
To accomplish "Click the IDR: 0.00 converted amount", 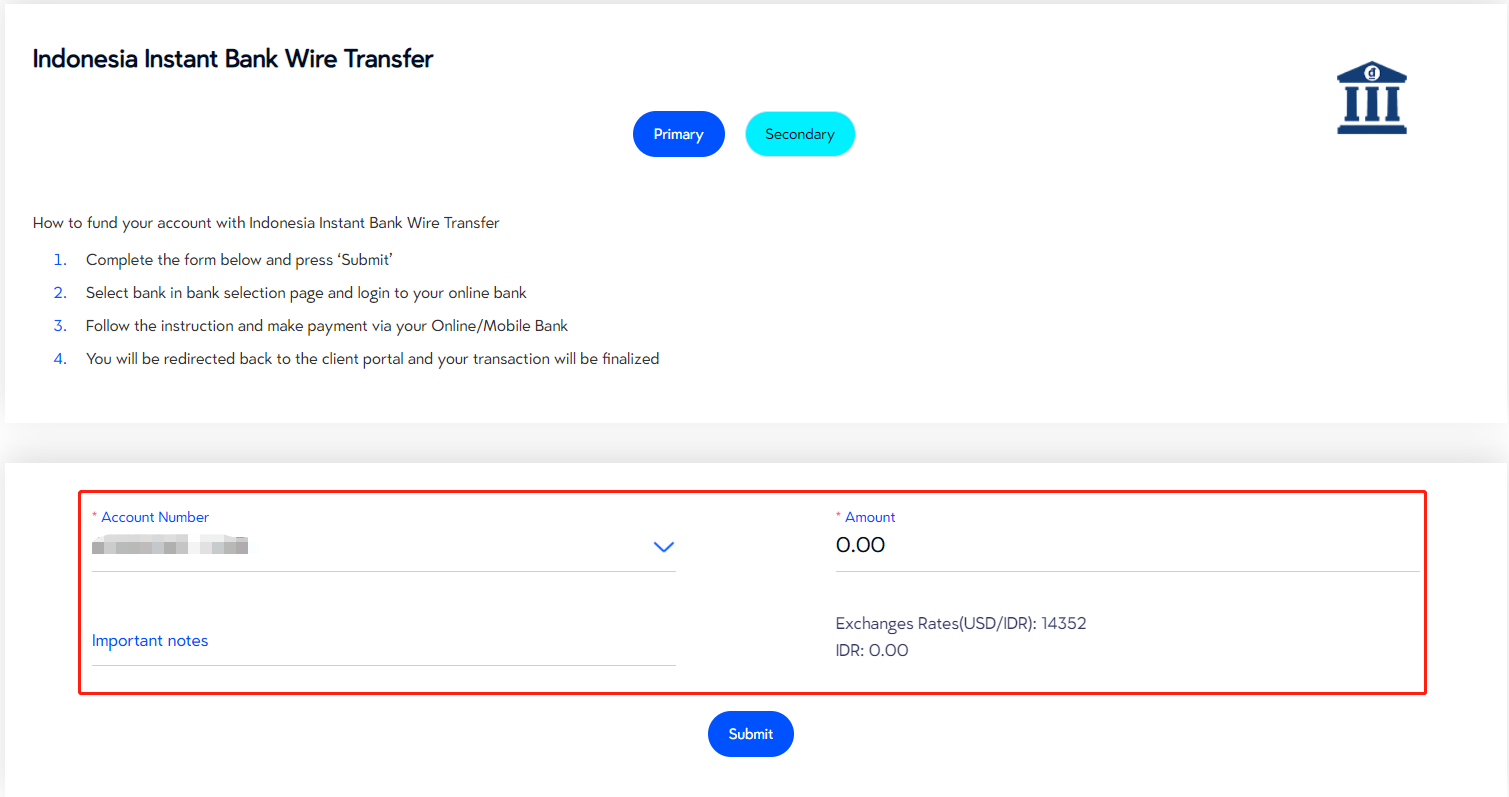I will pos(872,651).
